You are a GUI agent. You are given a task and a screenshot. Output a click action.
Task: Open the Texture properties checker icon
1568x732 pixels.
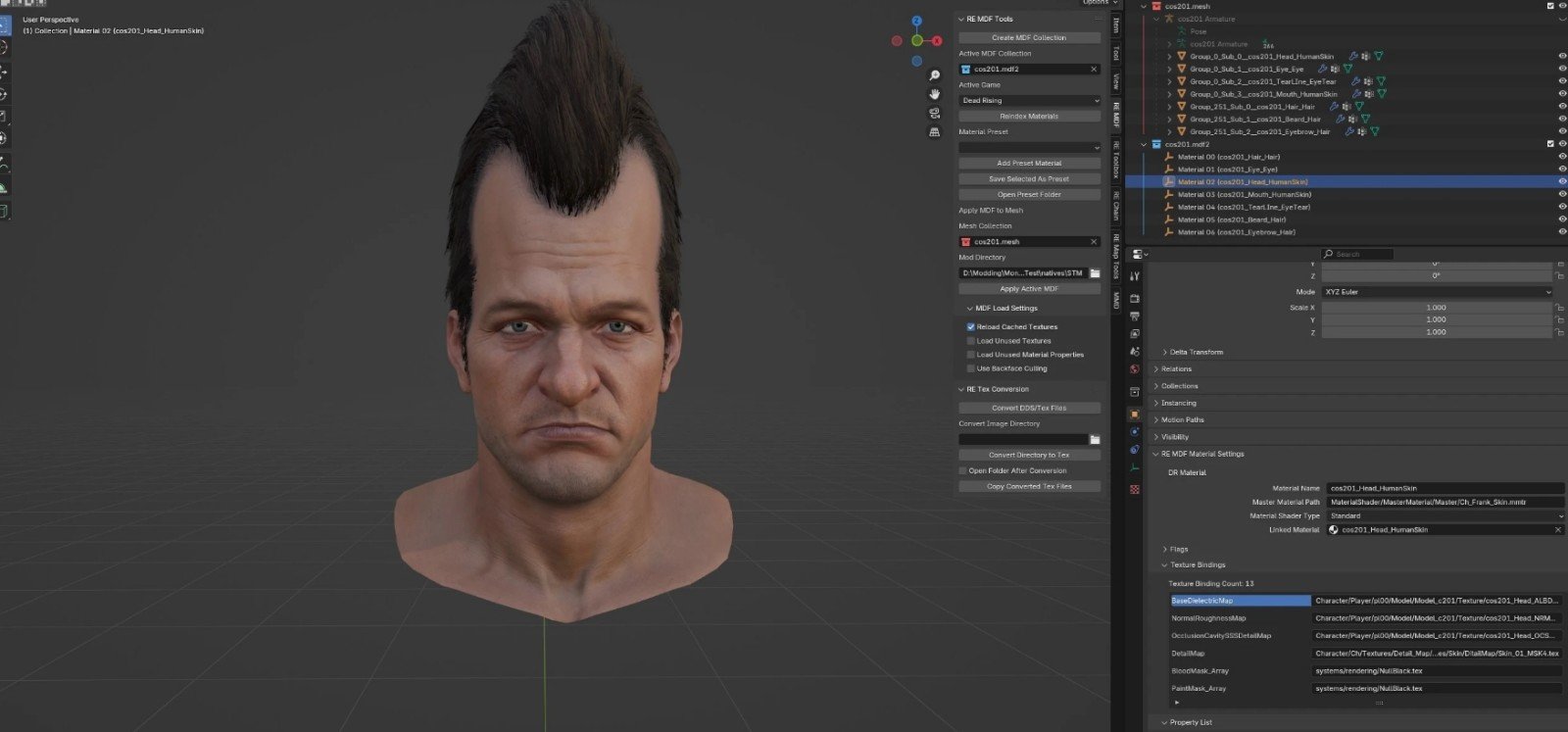coord(1135,489)
